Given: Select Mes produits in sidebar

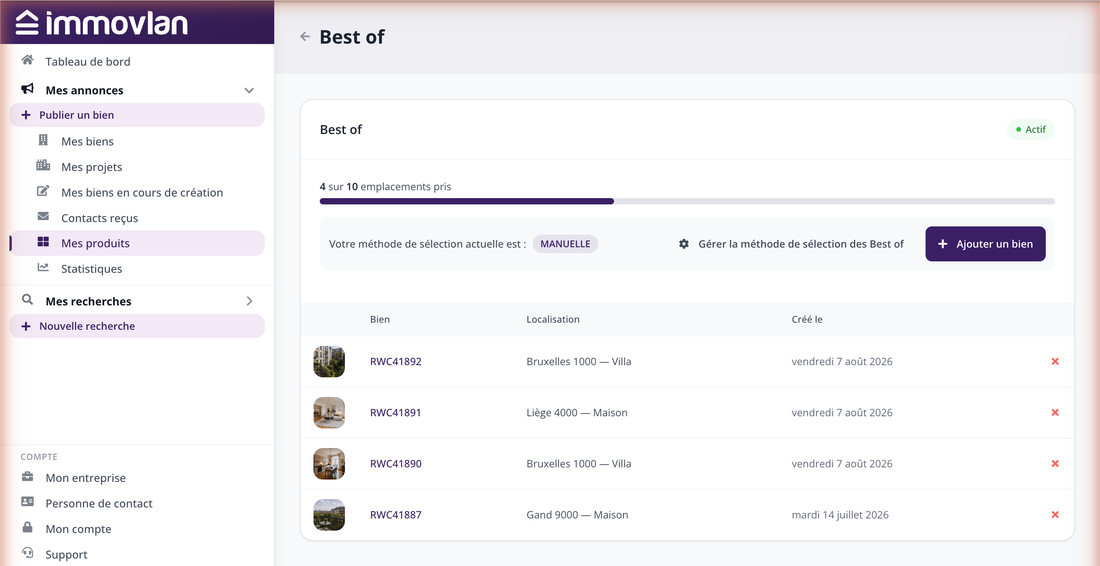Looking at the screenshot, I should tap(138, 243).
